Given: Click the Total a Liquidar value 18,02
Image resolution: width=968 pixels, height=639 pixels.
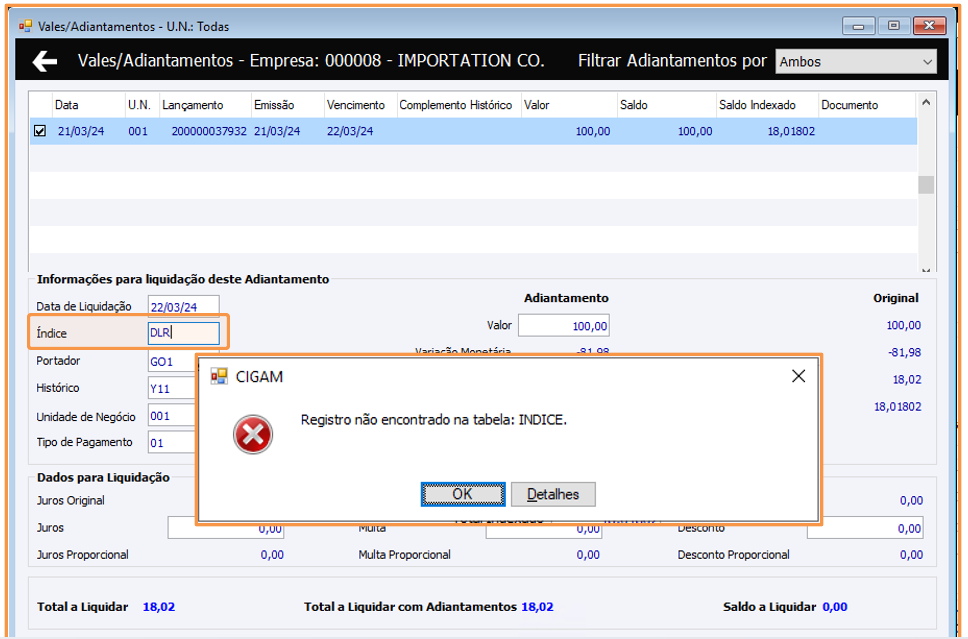Looking at the screenshot, I should coord(159,607).
